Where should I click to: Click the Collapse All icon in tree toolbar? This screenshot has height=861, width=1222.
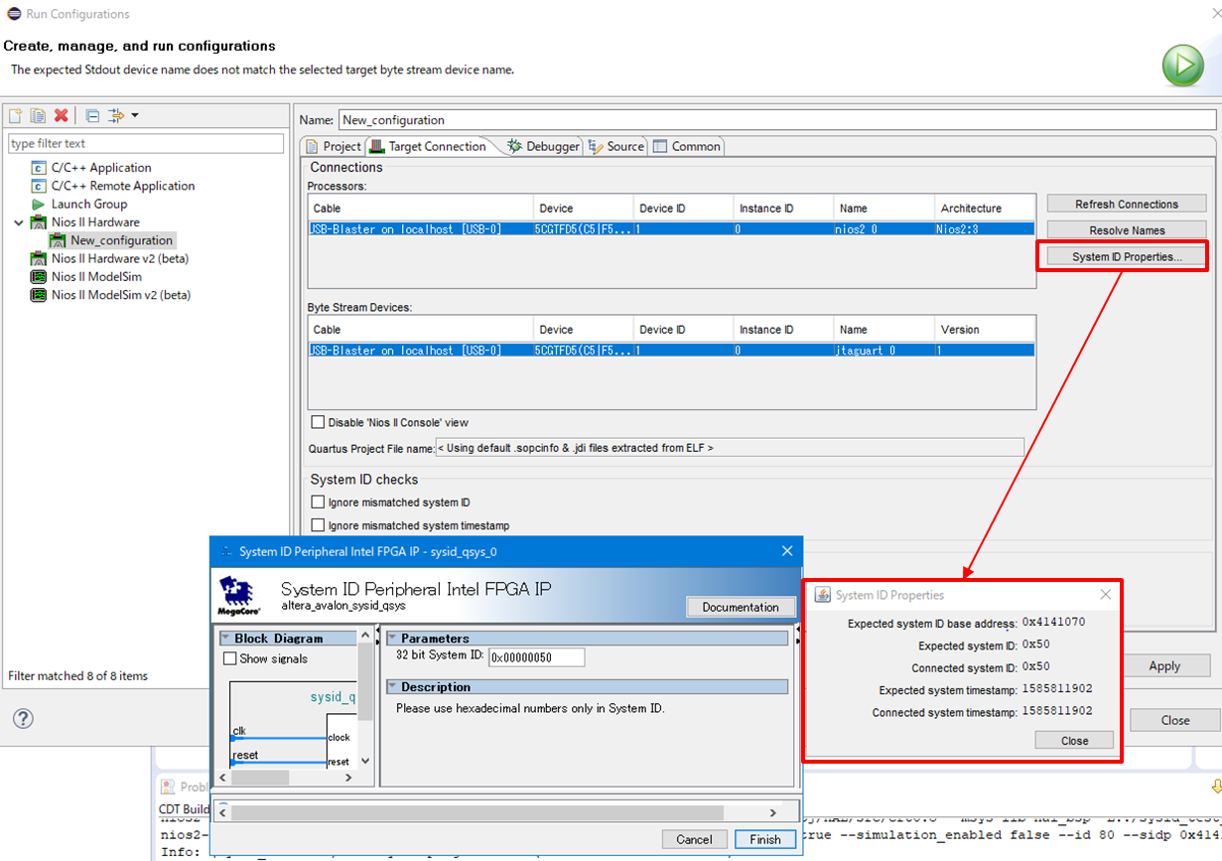[92, 116]
